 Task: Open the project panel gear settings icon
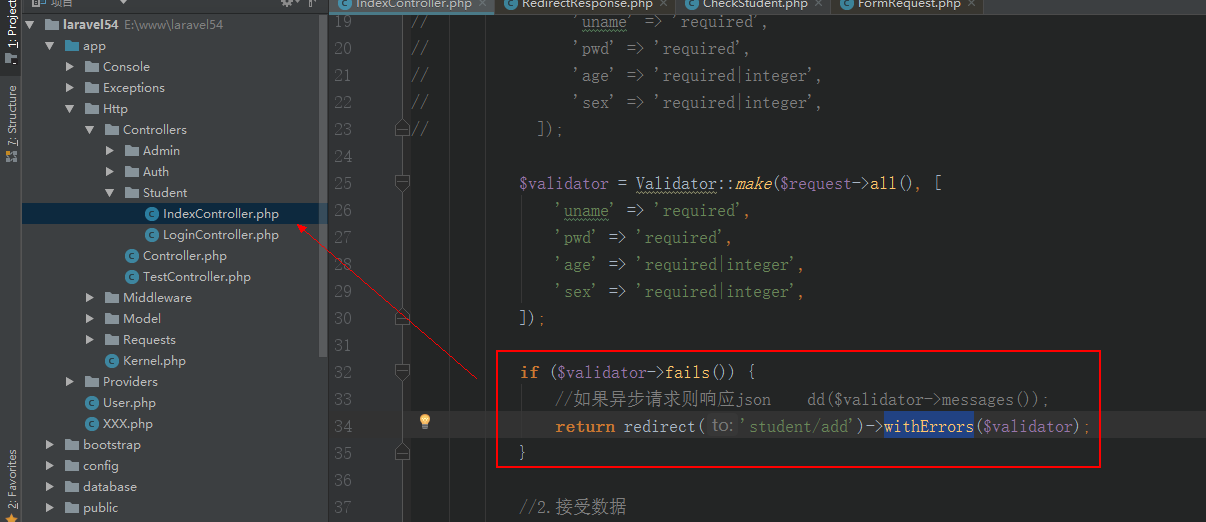tap(289, 3)
